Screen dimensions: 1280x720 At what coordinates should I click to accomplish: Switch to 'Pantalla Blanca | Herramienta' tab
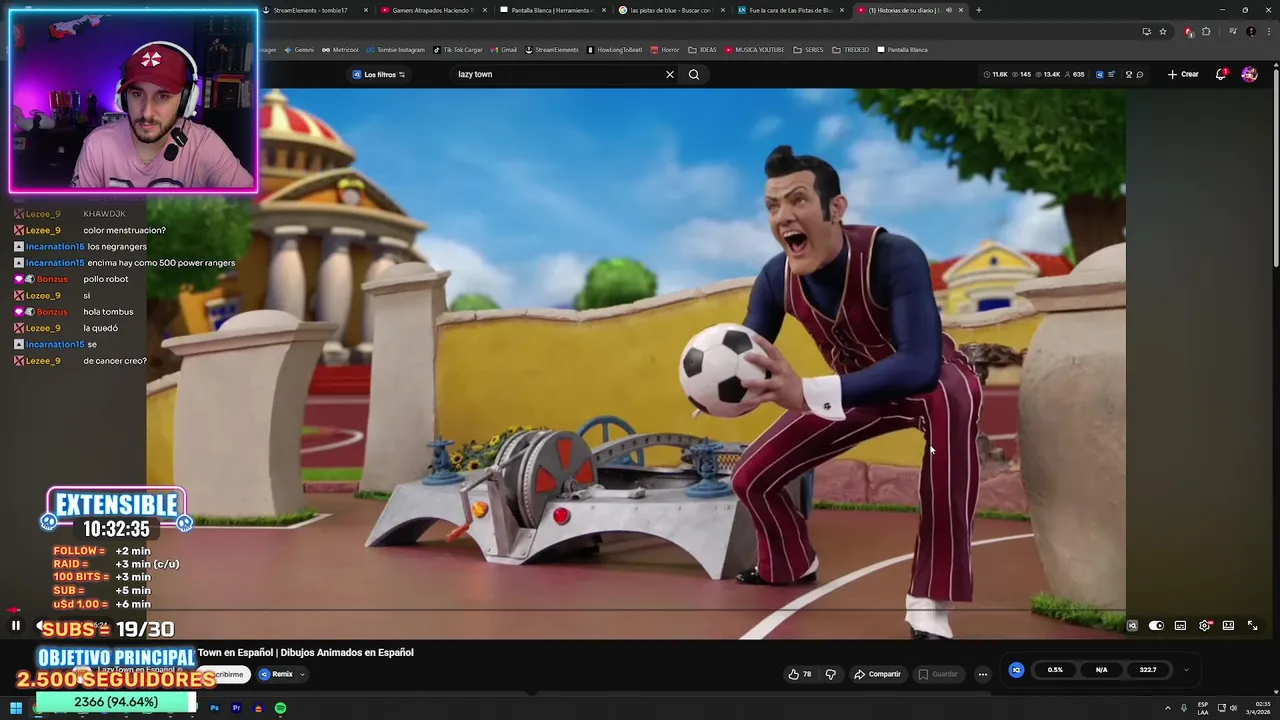(551, 10)
